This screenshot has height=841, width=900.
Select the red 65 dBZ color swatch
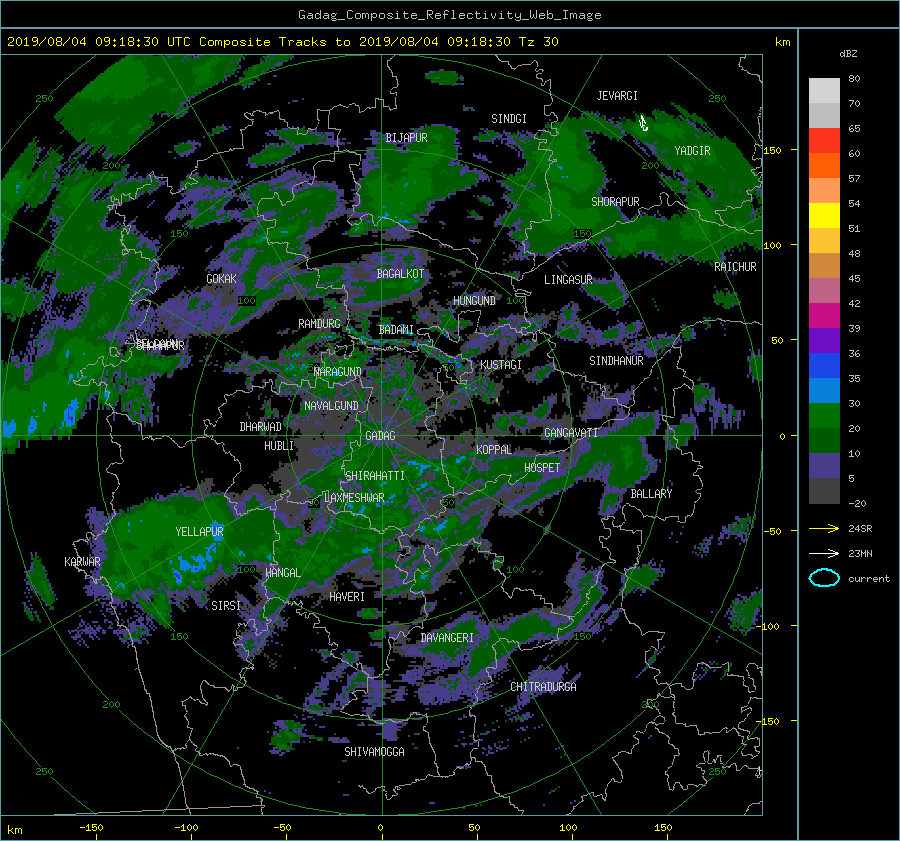pyautogui.click(x=824, y=140)
